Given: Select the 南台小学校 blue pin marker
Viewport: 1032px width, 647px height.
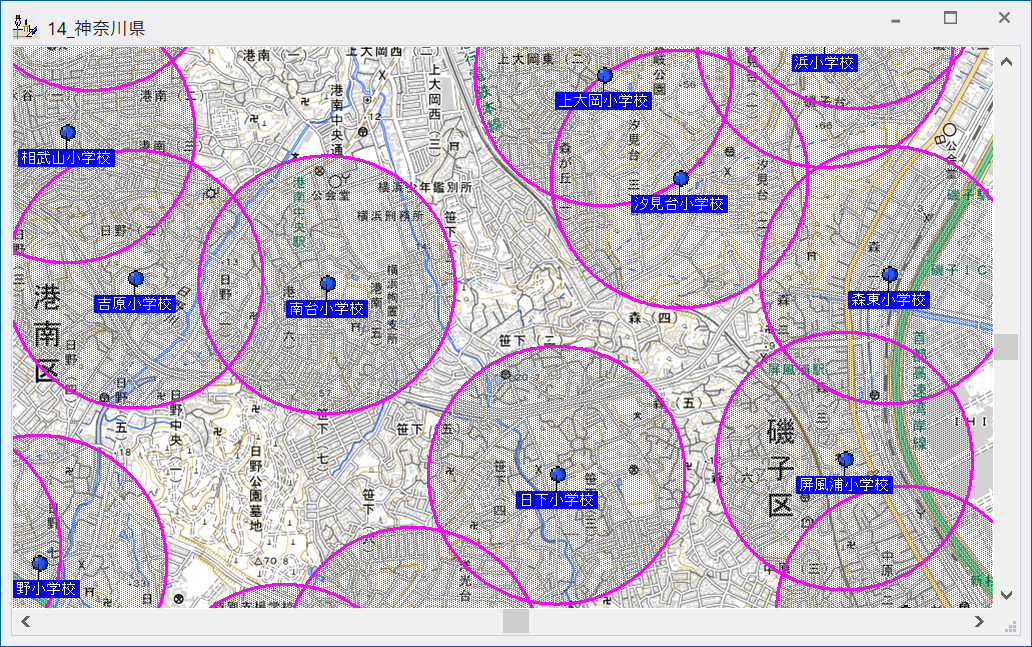Looking at the screenshot, I should coord(328,284).
